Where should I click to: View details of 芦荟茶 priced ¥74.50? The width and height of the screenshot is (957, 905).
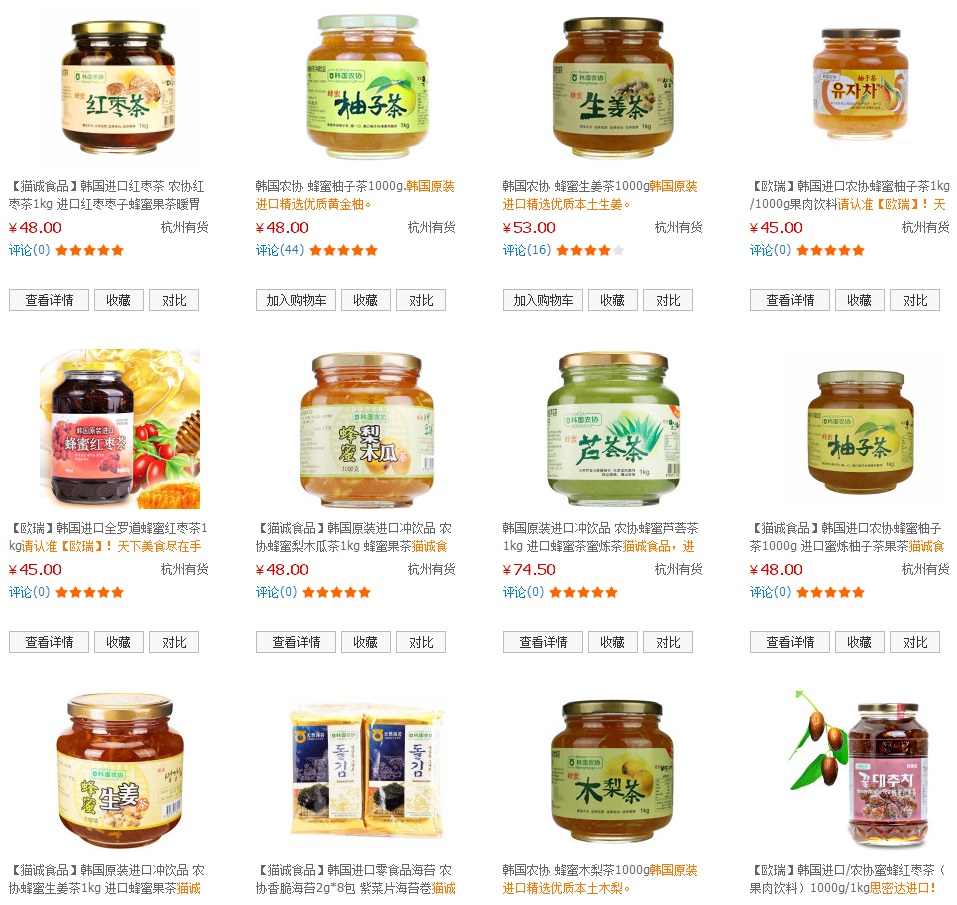click(543, 642)
